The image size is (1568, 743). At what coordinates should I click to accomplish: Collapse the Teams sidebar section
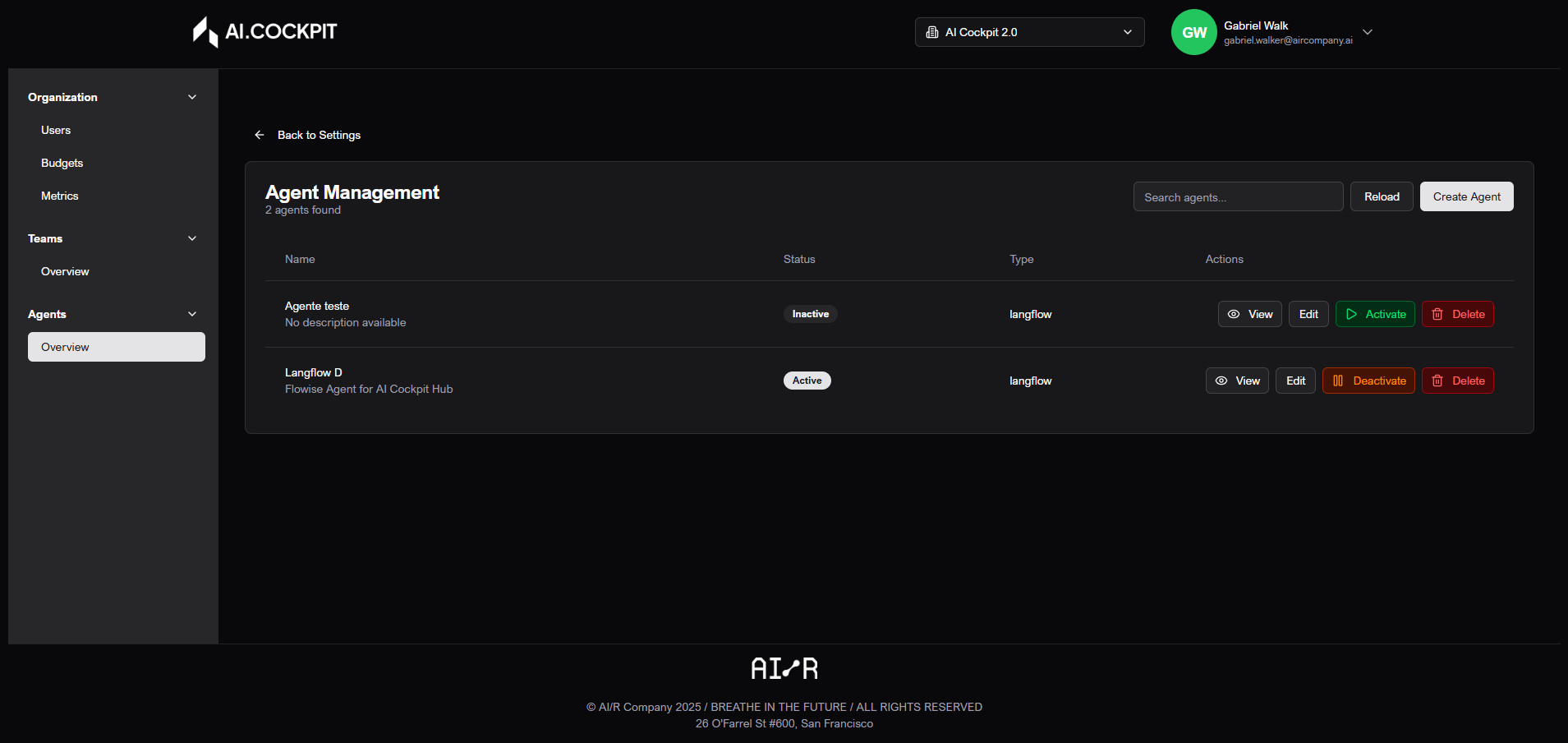click(x=192, y=238)
